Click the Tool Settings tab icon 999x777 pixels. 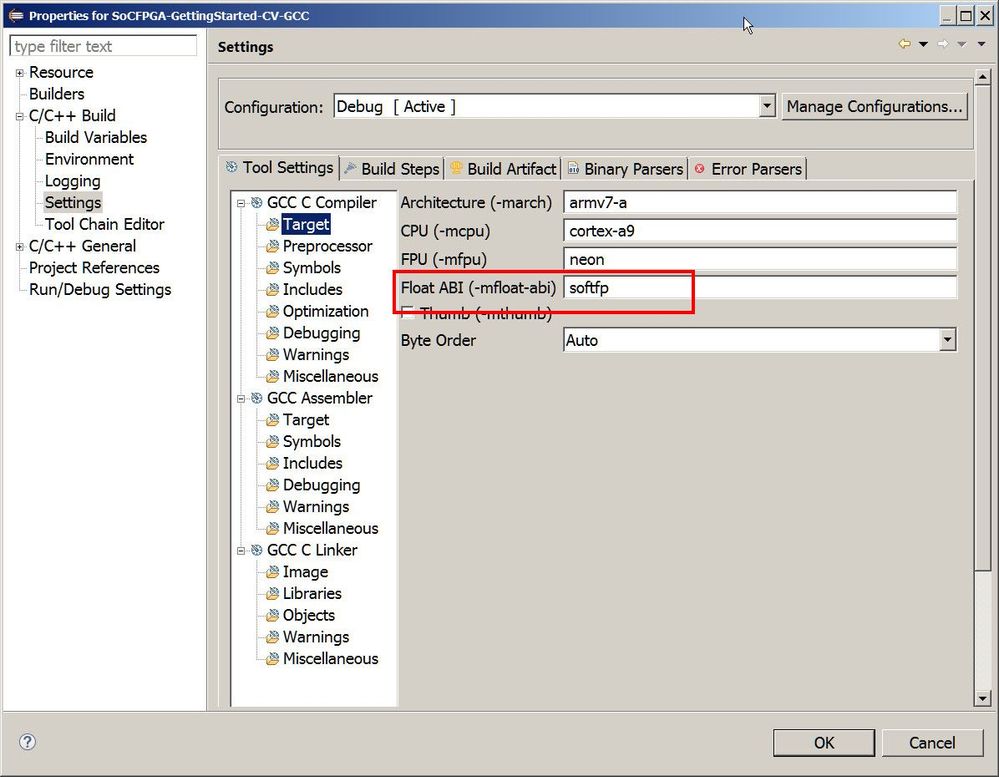(231, 167)
